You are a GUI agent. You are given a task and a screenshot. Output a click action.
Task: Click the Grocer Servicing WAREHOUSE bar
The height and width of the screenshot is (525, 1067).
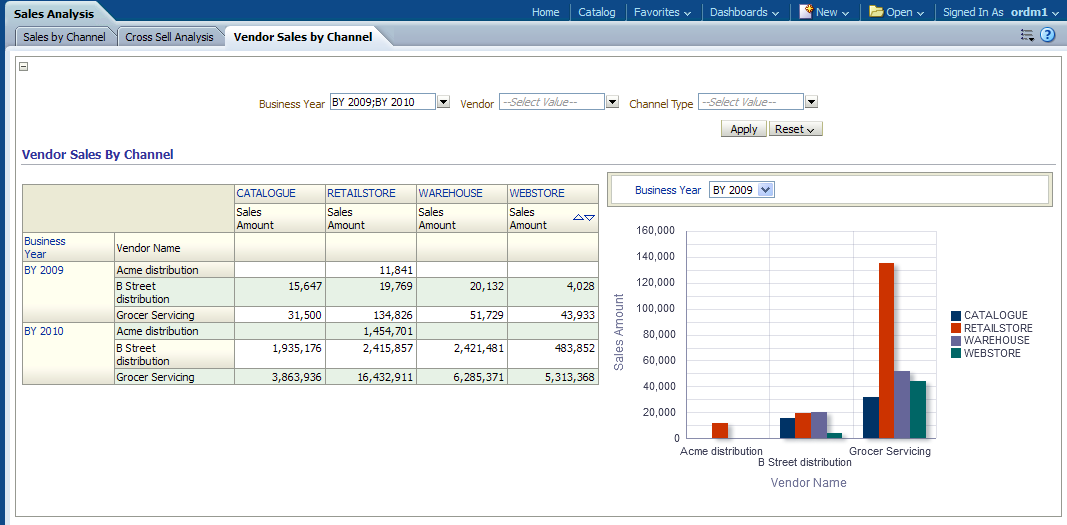(902, 405)
